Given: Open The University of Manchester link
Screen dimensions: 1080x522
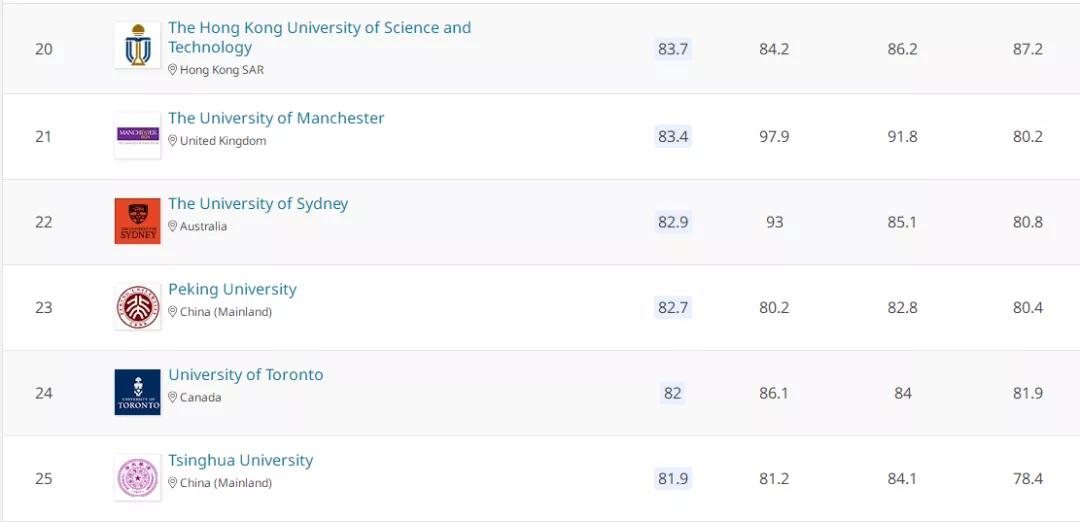Looking at the screenshot, I should (x=276, y=118).
